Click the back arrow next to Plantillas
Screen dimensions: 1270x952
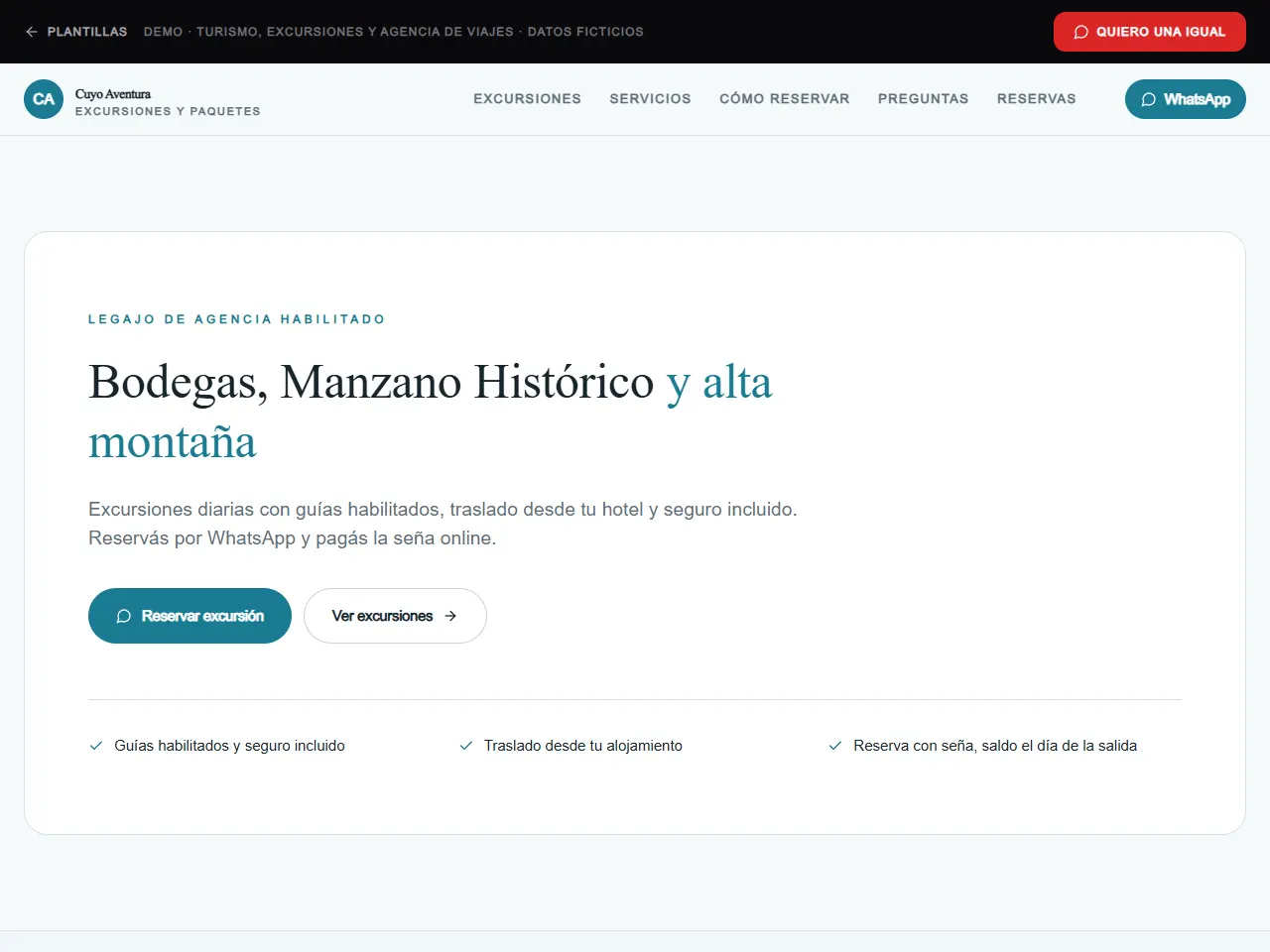[x=32, y=32]
